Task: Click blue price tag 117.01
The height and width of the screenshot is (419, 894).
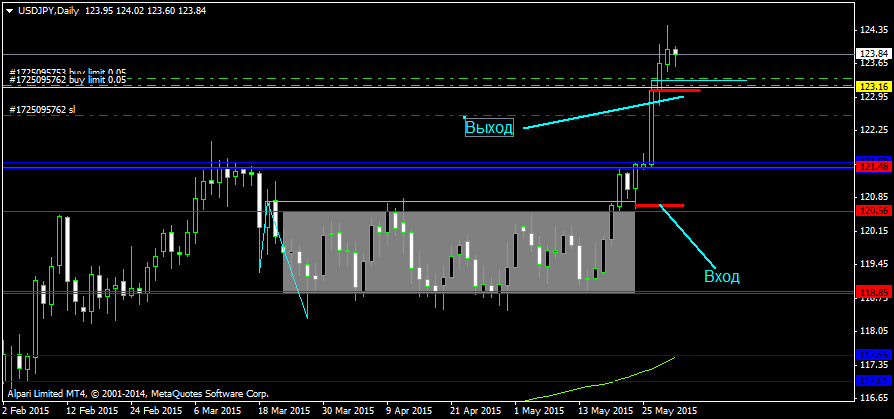Action: 874,380
